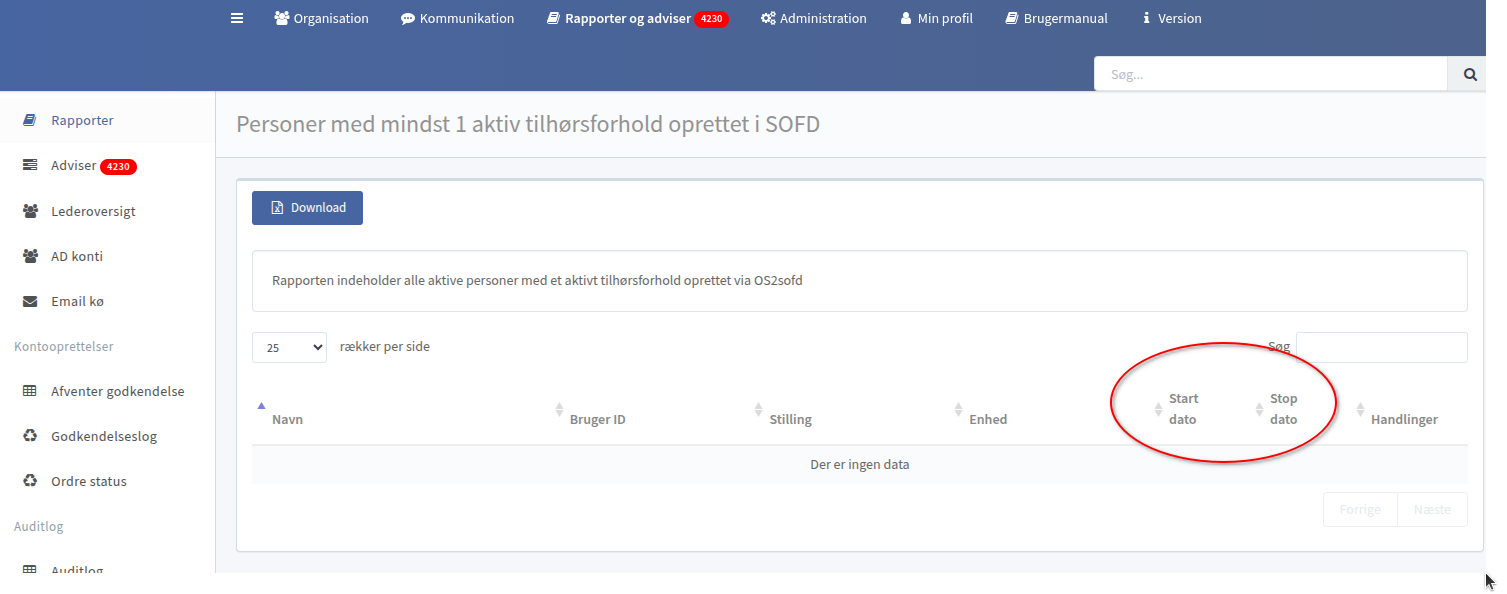This screenshot has height=594, width=1507.
Task: Open the rows per page dropdown
Action: click(x=289, y=347)
